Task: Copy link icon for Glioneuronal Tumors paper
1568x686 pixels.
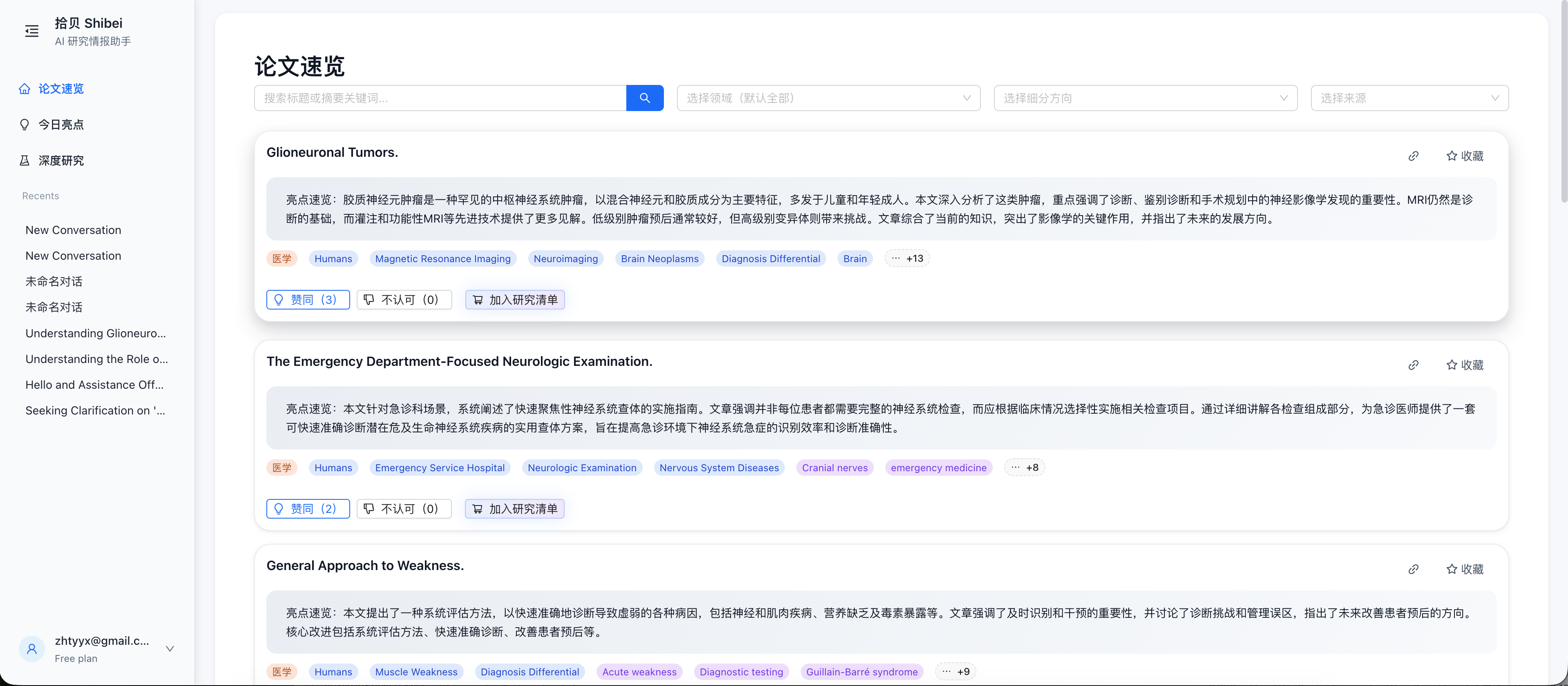Action: (1414, 156)
